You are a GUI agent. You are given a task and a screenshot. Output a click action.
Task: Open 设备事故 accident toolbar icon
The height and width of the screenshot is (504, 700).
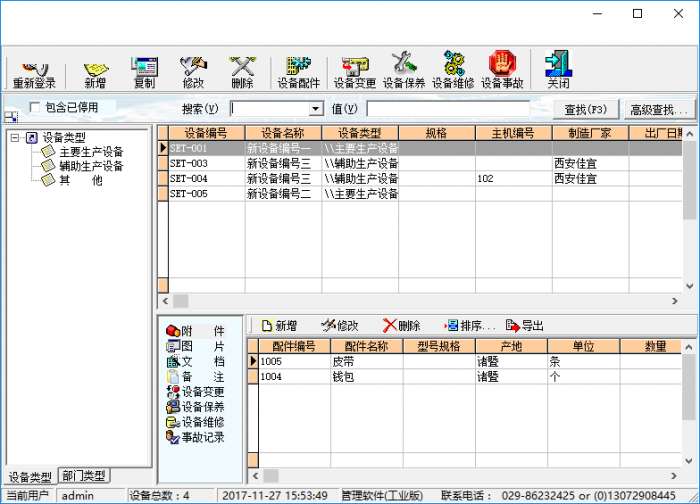[x=502, y=70]
